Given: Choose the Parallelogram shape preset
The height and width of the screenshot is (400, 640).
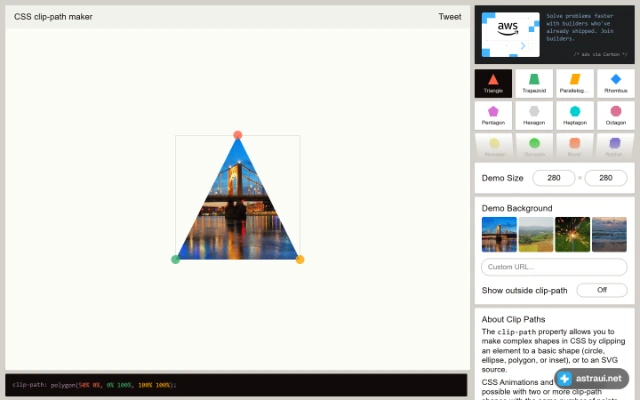Looking at the screenshot, I should [575, 83].
